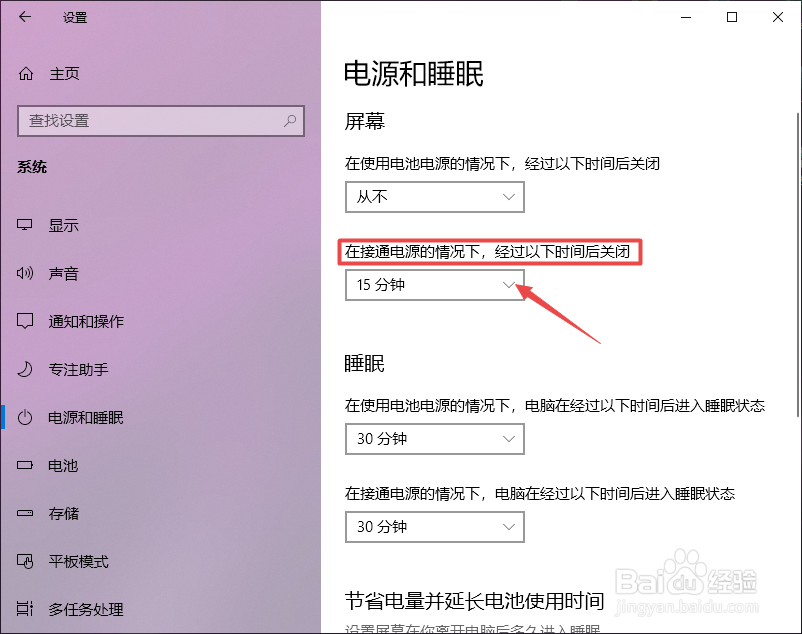
Task: Expand the sleep-on-battery dropdown showing 30 分钟
Action: (434, 439)
